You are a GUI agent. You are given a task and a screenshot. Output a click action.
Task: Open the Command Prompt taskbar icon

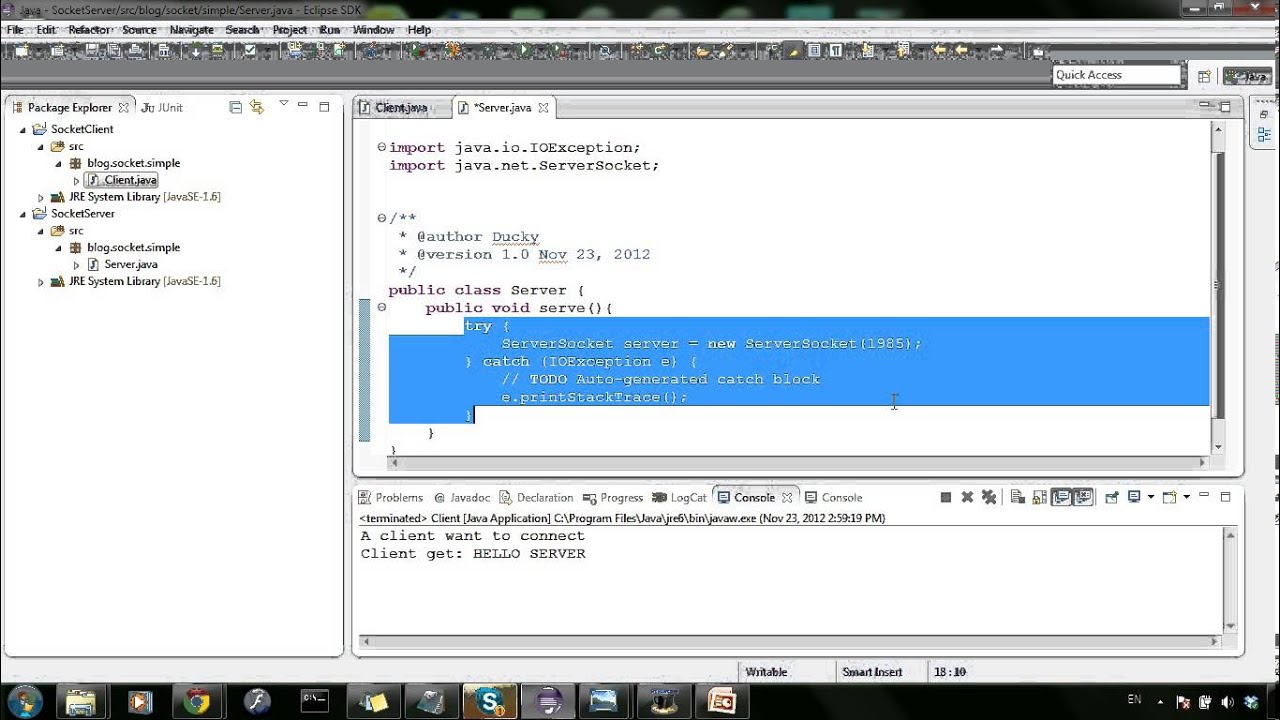pyautogui.click(x=315, y=701)
